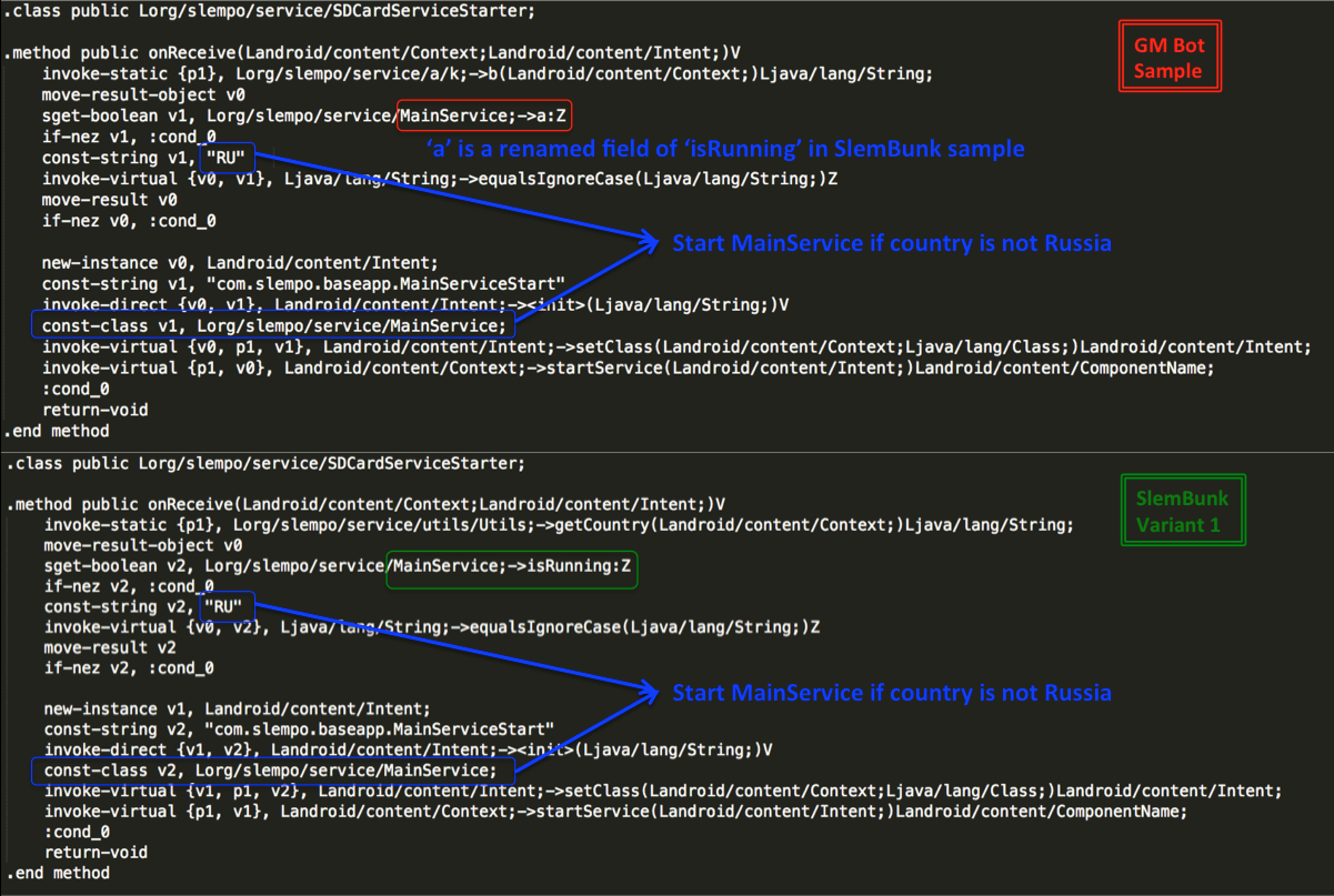Select the "RU" string in SlemBunk code
1334x896 pixels.
(x=227, y=606)
